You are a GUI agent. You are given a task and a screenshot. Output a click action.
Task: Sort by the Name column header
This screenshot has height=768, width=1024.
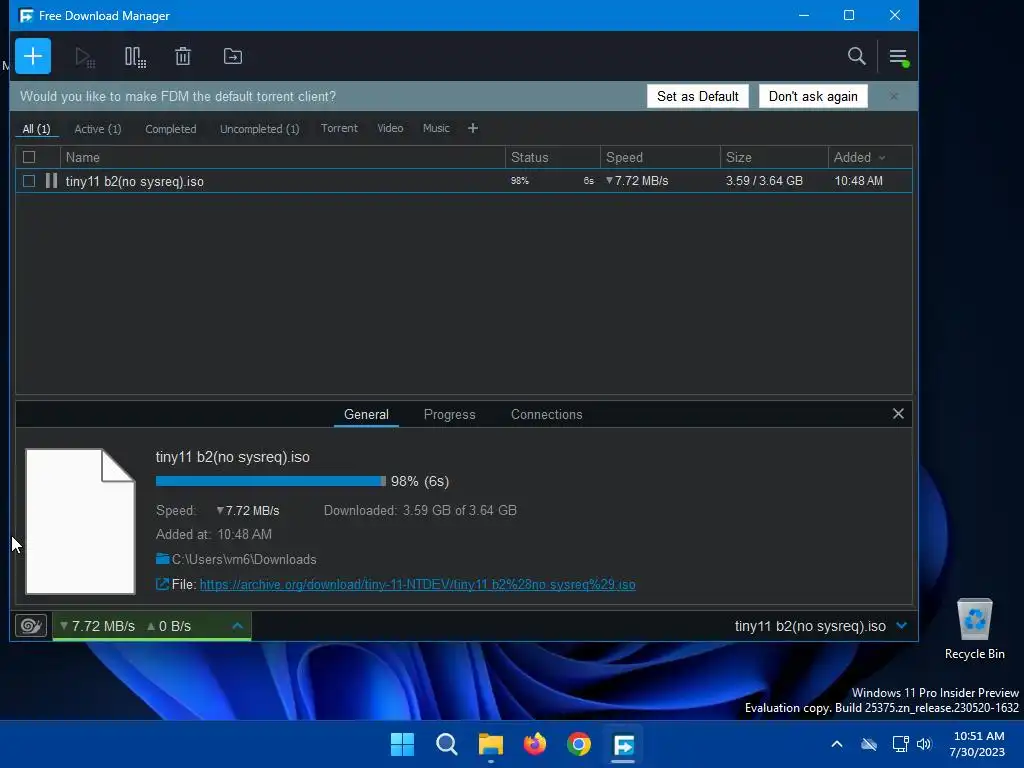point(283,157)
